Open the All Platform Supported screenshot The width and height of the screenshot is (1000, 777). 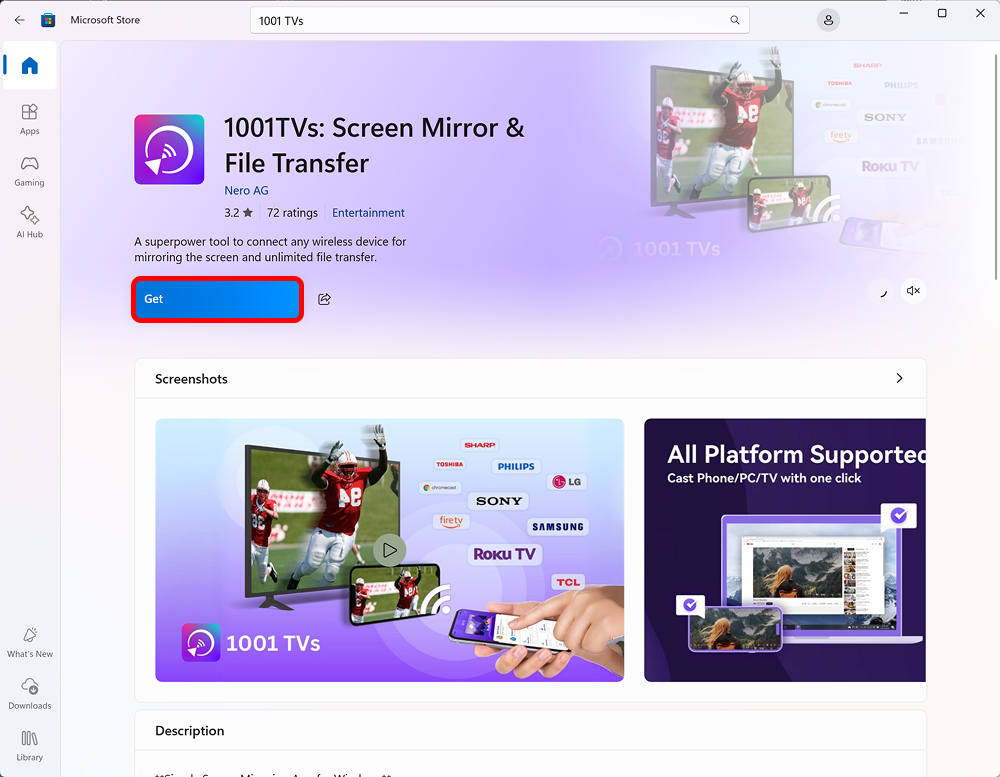click(784, 550)
